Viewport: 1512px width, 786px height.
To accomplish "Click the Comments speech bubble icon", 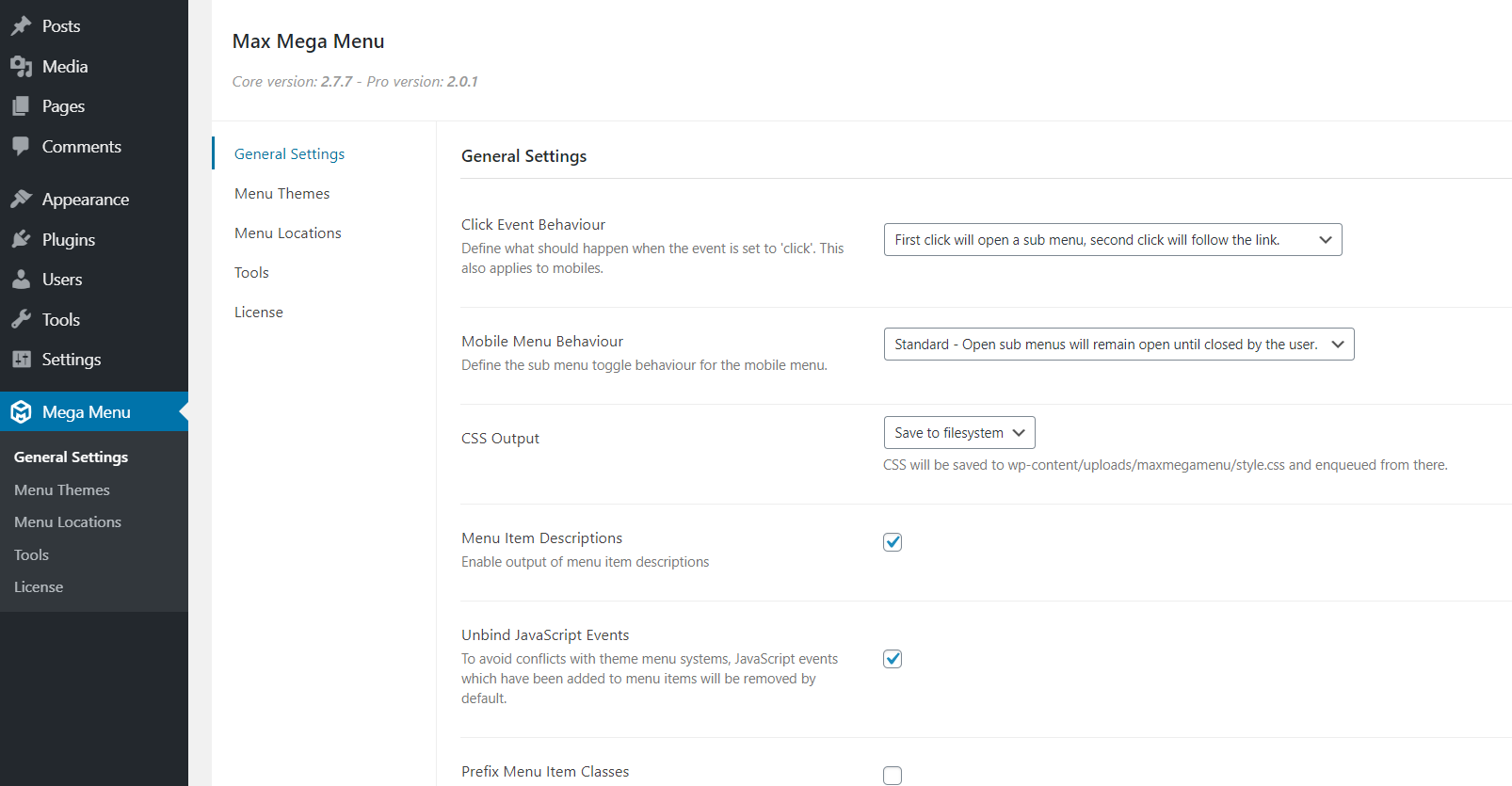I will pos(21,147).
